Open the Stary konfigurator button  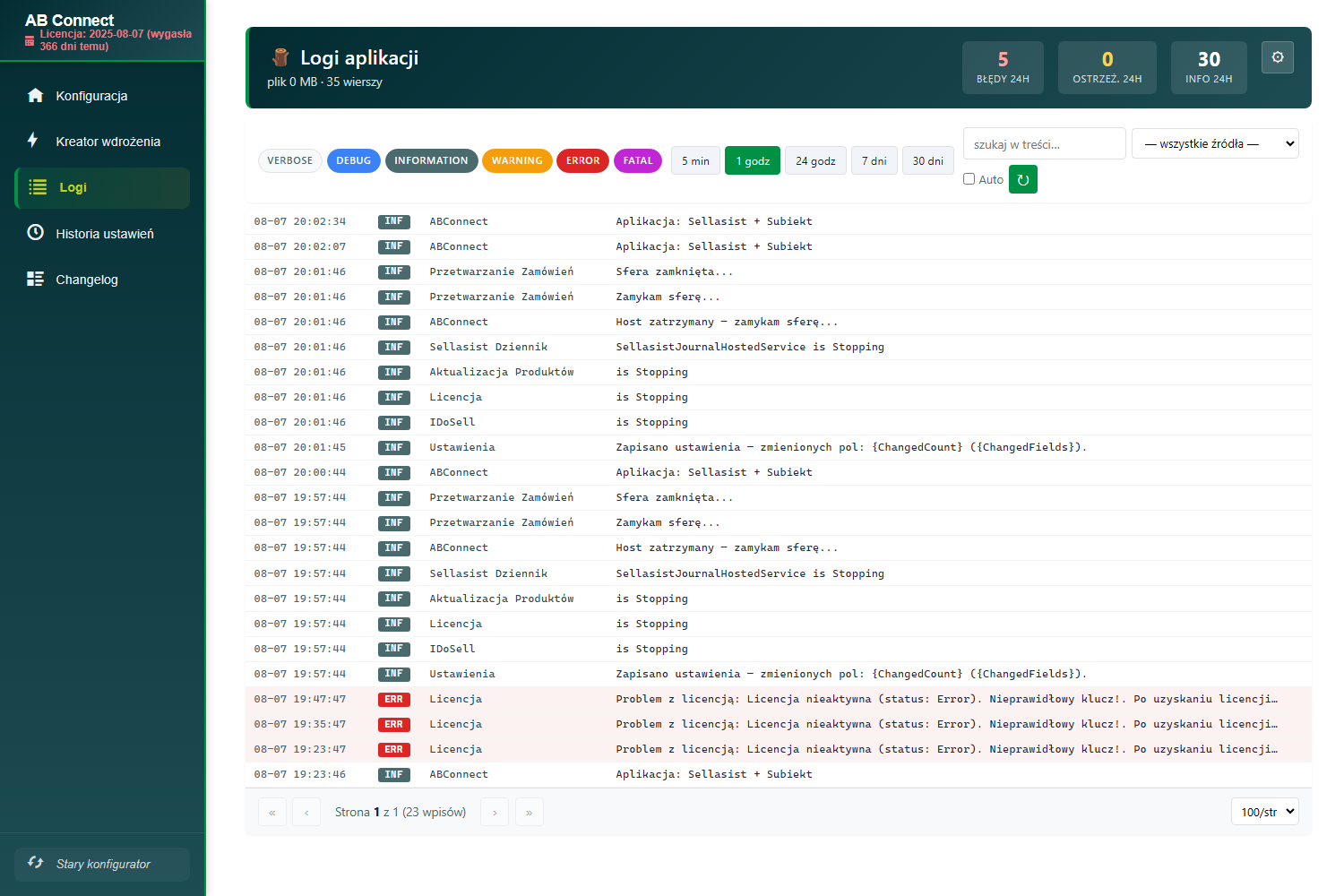click(x=102, y=864)
